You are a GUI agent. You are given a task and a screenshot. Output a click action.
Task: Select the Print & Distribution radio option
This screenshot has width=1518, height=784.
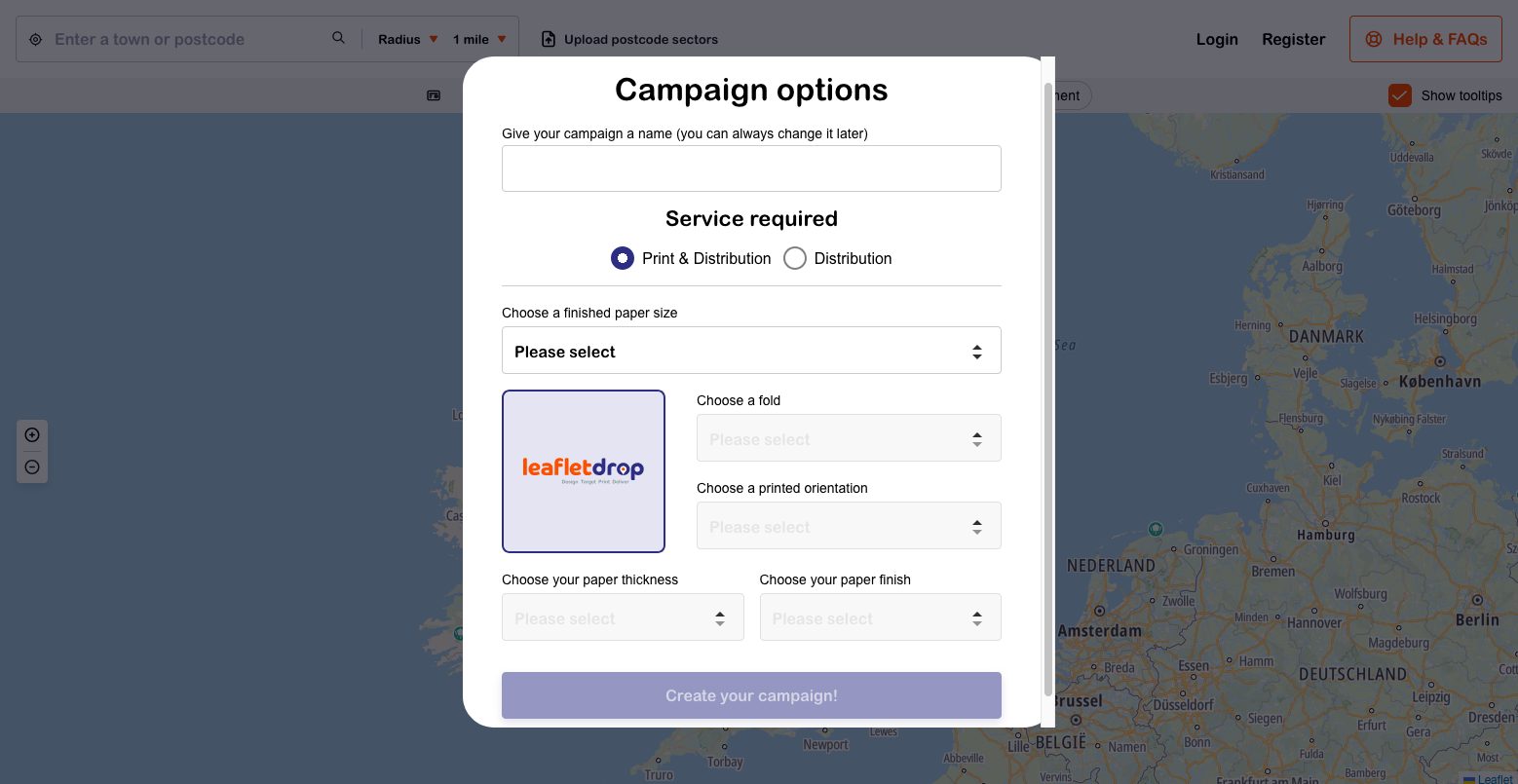click(623, 258)
